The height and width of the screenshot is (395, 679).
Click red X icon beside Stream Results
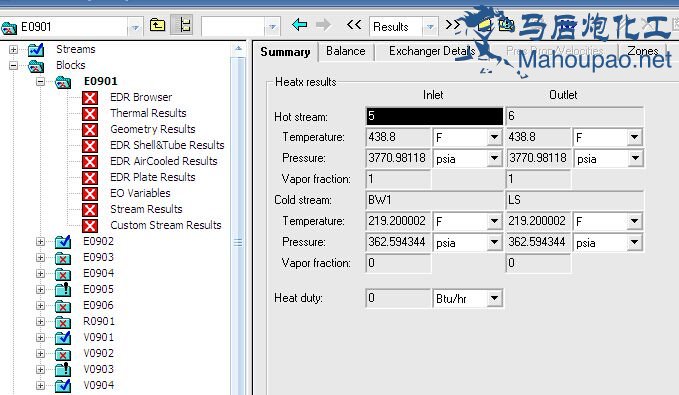point(90,210)
